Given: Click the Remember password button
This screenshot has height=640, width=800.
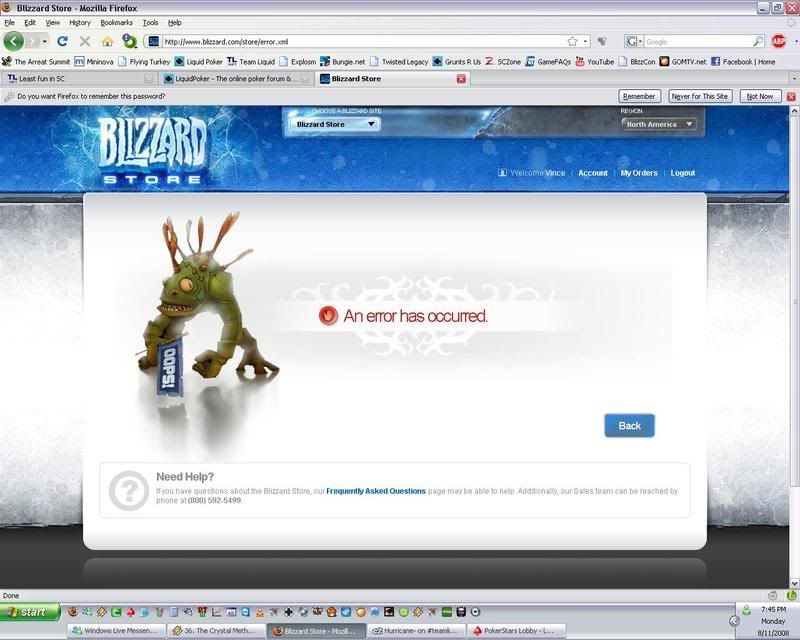Looking at the screenshot, I should click(x=639, y=96).
